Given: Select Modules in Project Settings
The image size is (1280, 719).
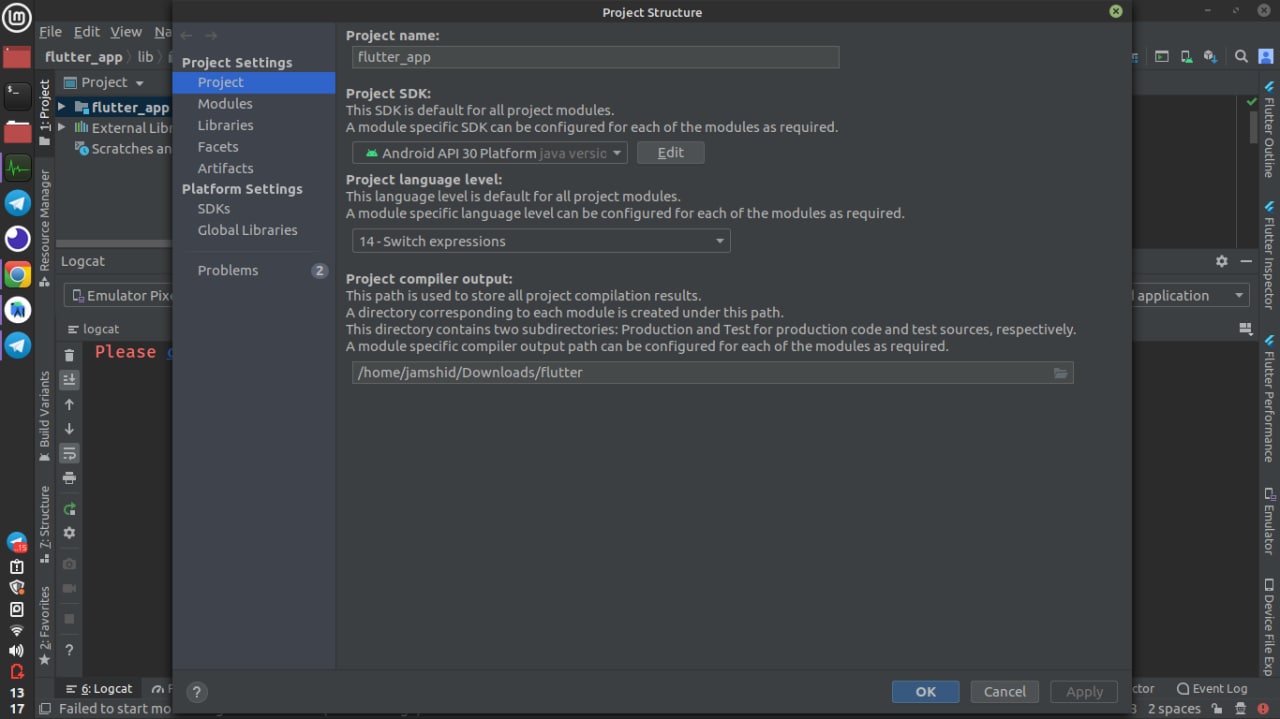Looking at the screenshot, I should pyautogui.click(x=225, y=104).
